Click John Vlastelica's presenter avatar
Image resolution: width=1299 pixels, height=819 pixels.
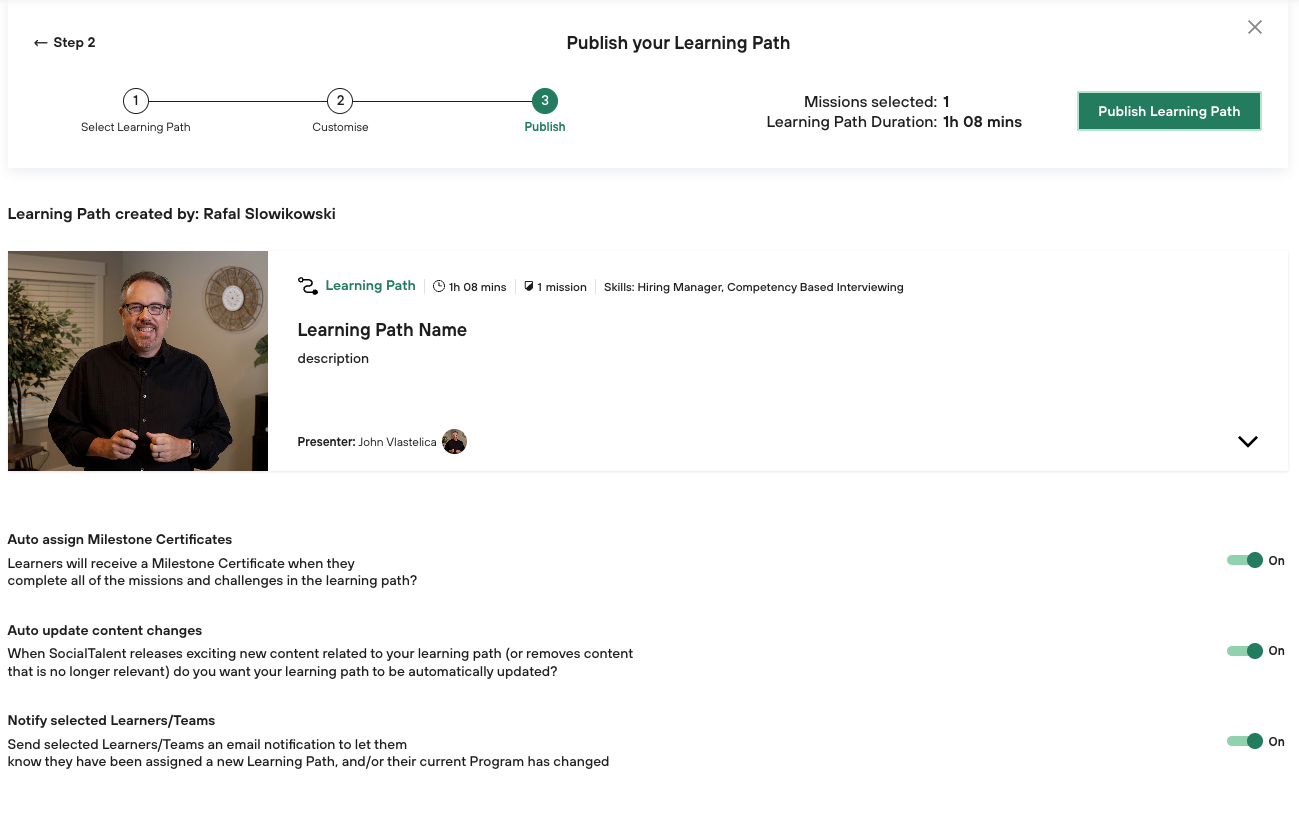[455, 442]
